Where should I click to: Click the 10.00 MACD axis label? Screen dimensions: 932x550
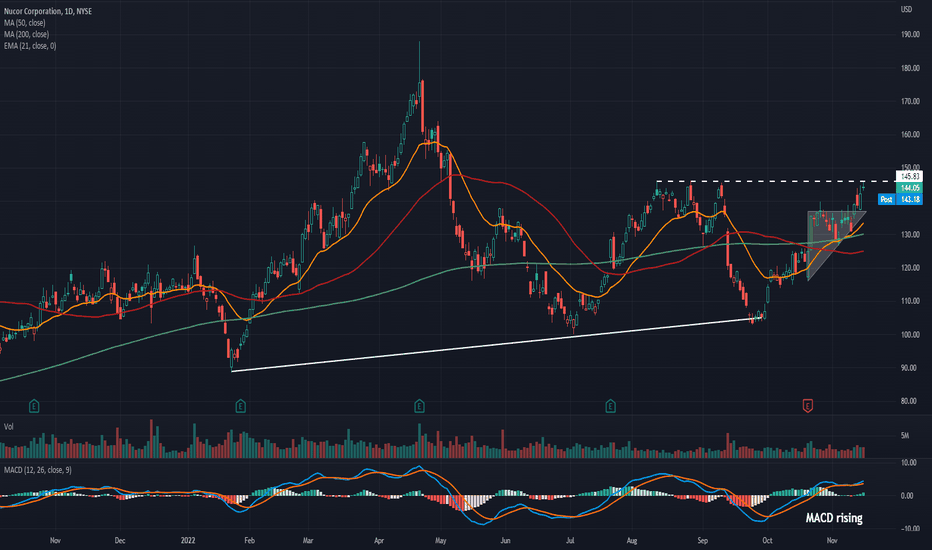point(909,463)
